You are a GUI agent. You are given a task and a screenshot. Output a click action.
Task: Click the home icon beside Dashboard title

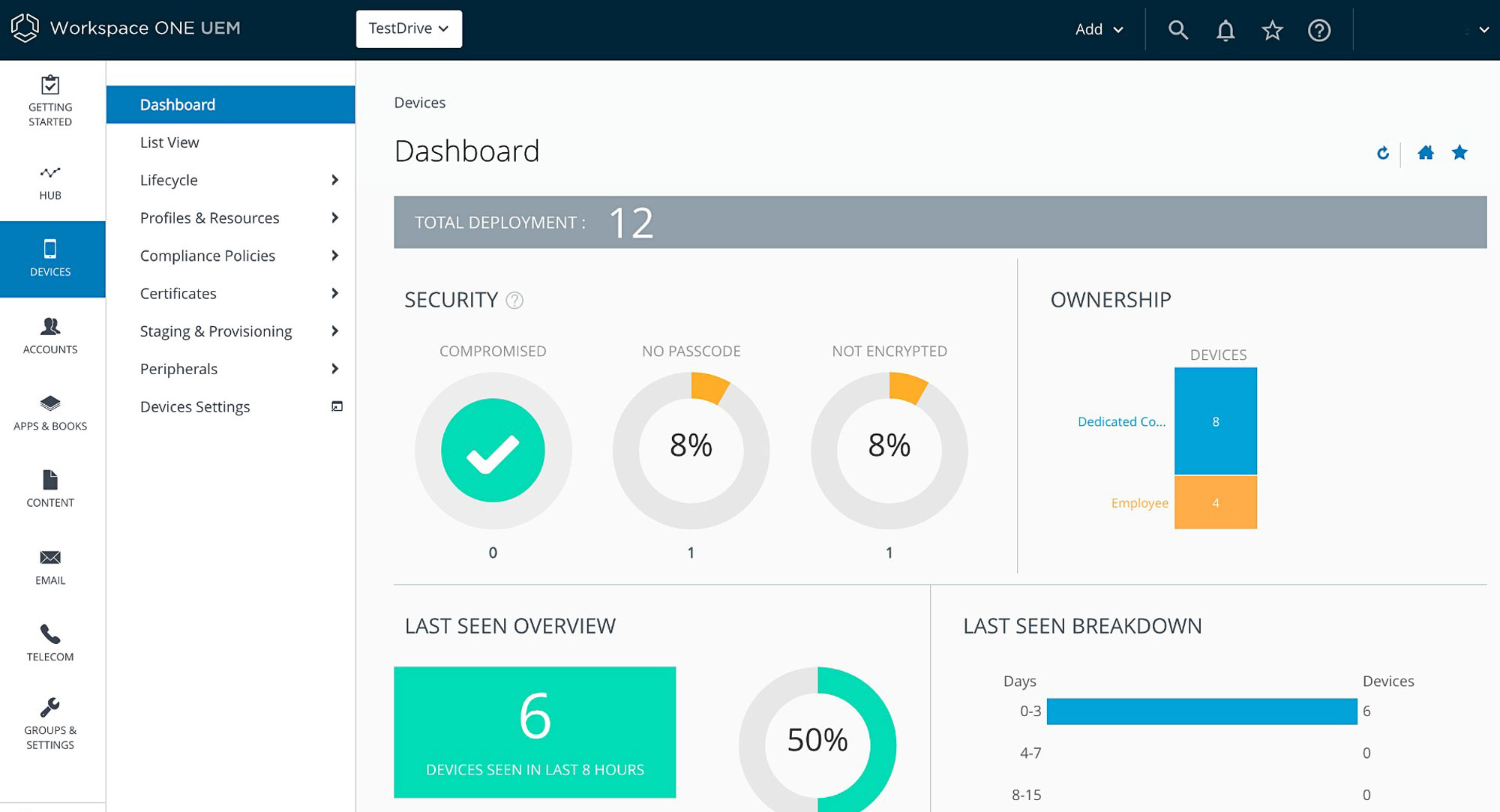(1425, 153)
